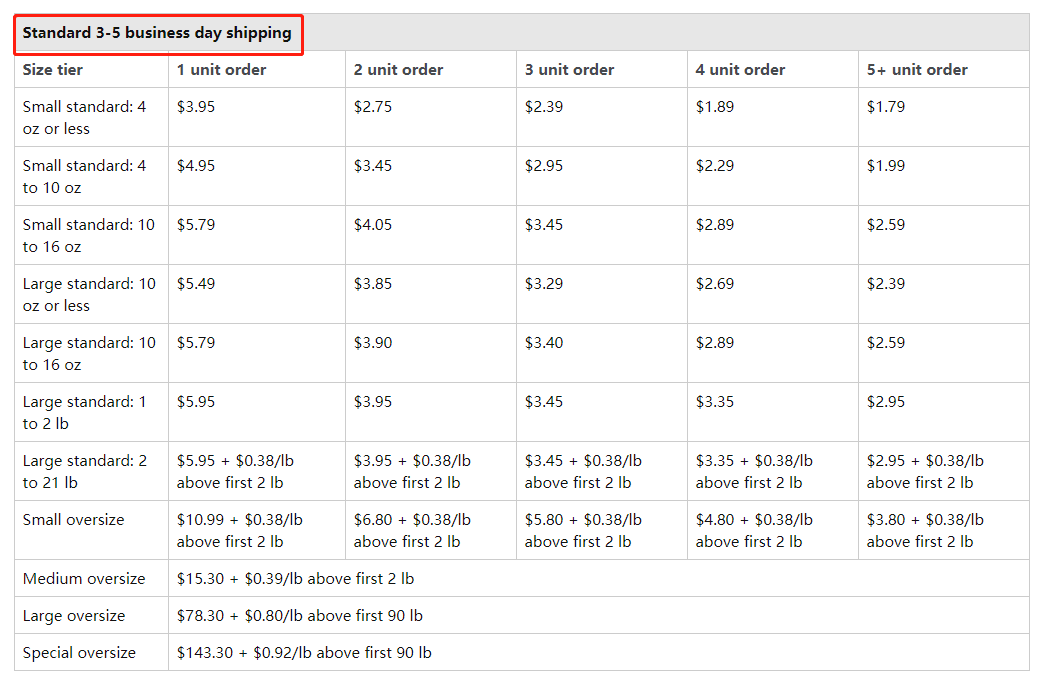Viewport: 1043px width, 682px height.
Task: Click the $1.79 price cell
Action: click(x=886, y=107)
